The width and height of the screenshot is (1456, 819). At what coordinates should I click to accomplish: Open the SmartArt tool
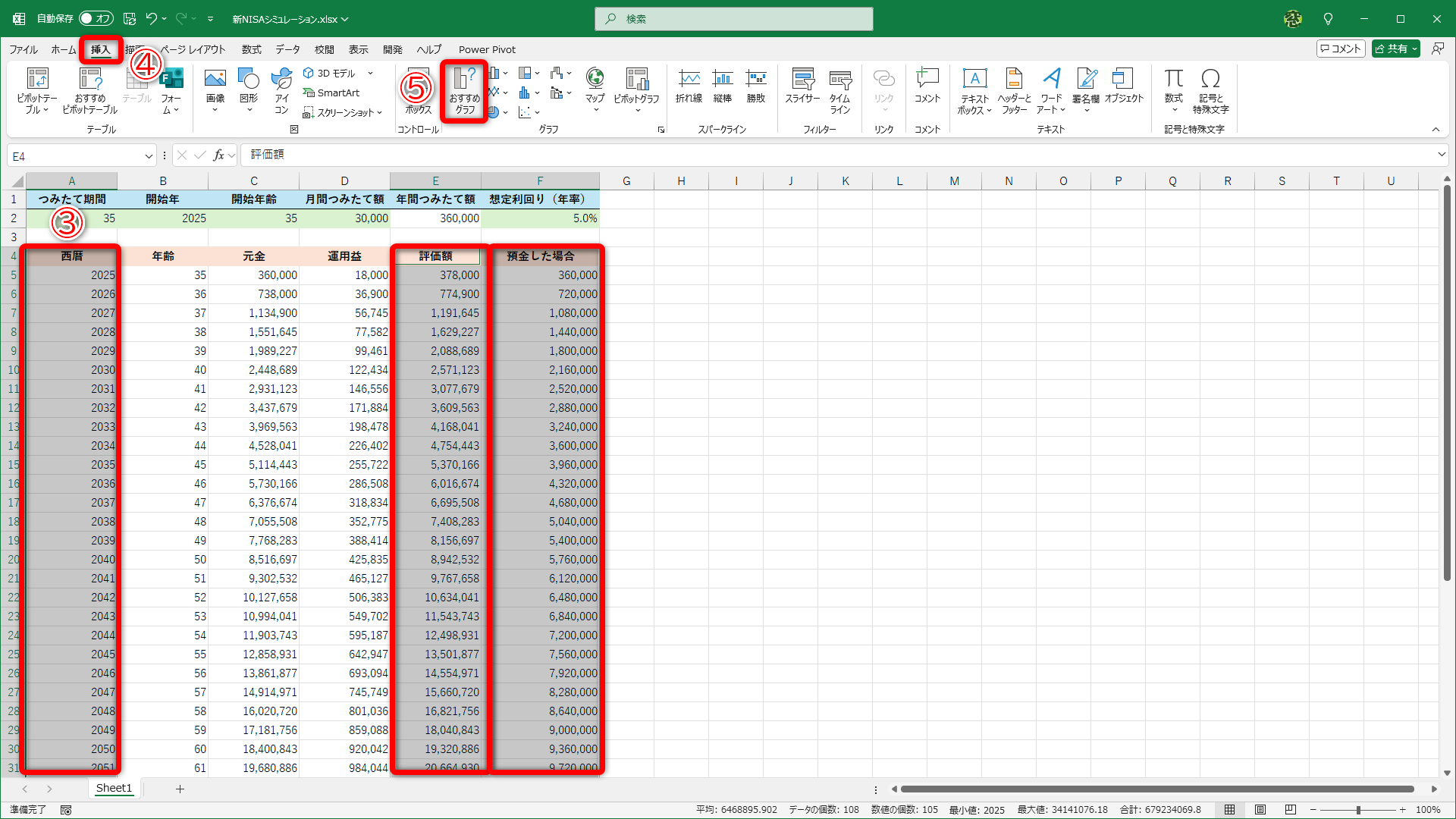pyautogui.click(x=331, y=93)
